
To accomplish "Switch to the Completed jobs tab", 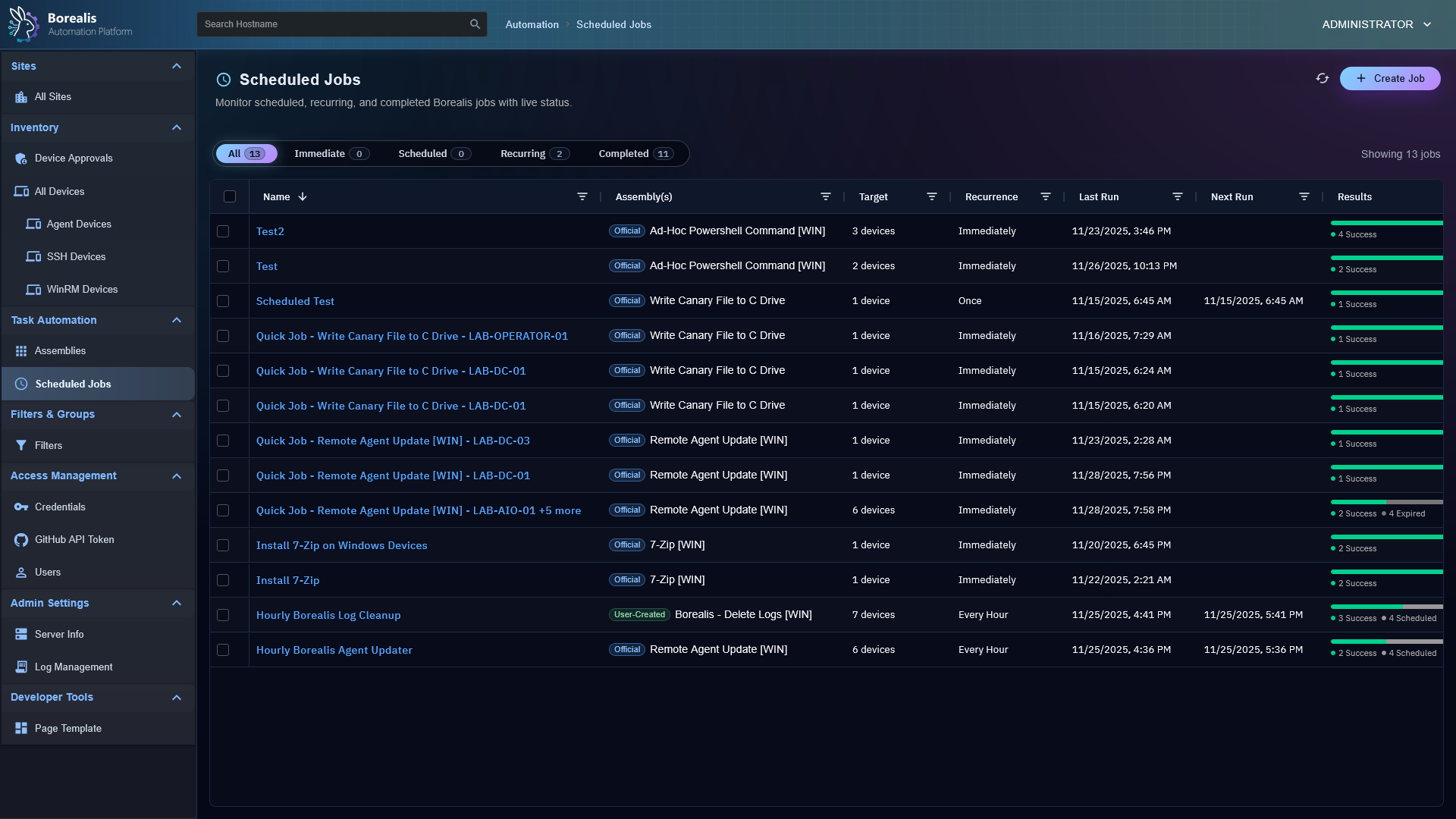I will (x=635, y=154).
